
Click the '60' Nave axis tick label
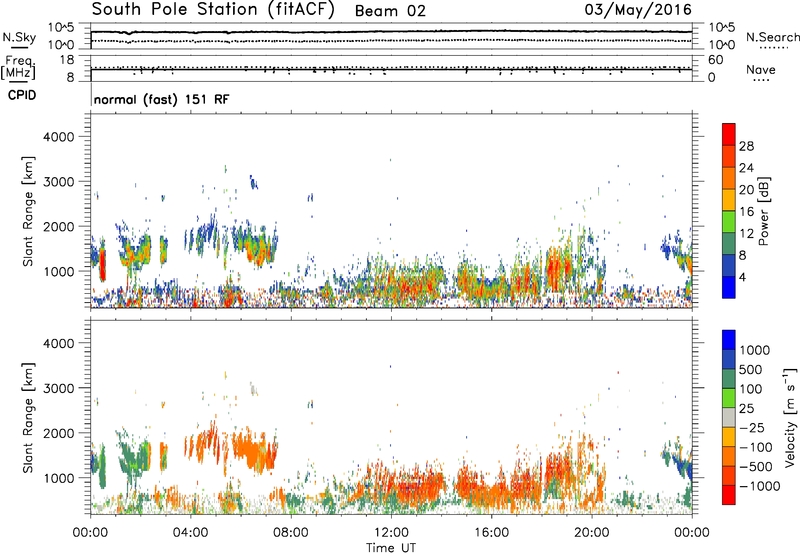click(716, 60)
